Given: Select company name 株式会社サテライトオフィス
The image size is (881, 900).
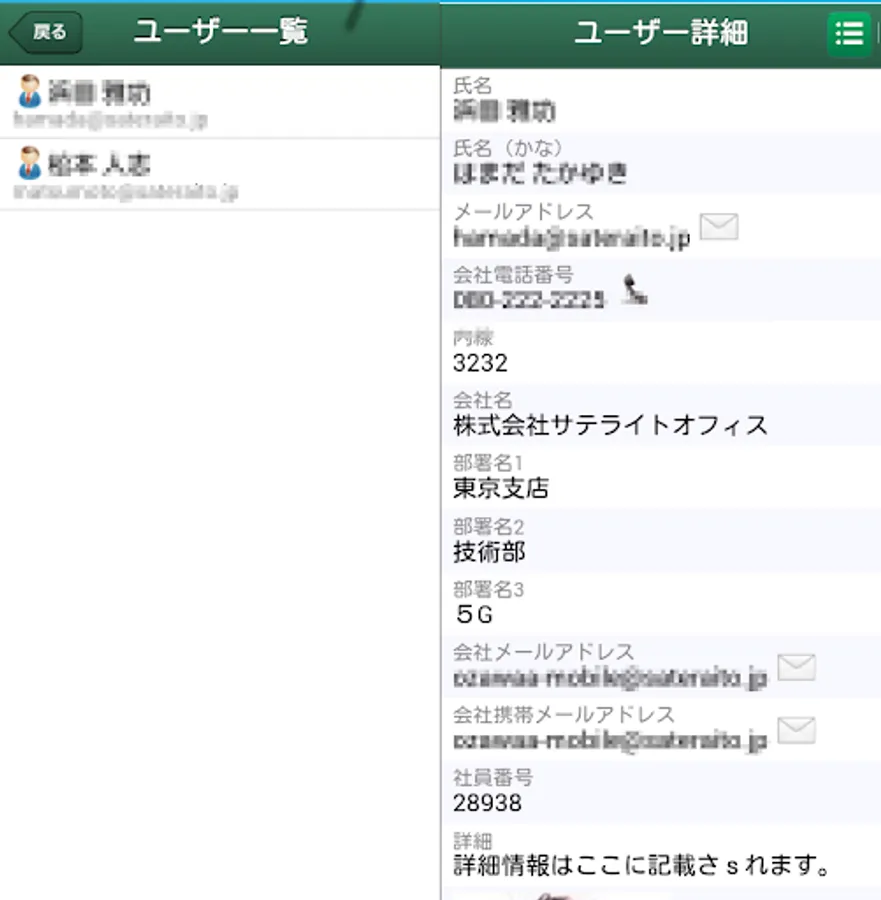Looking at the screenshot, I should (610, 425).
